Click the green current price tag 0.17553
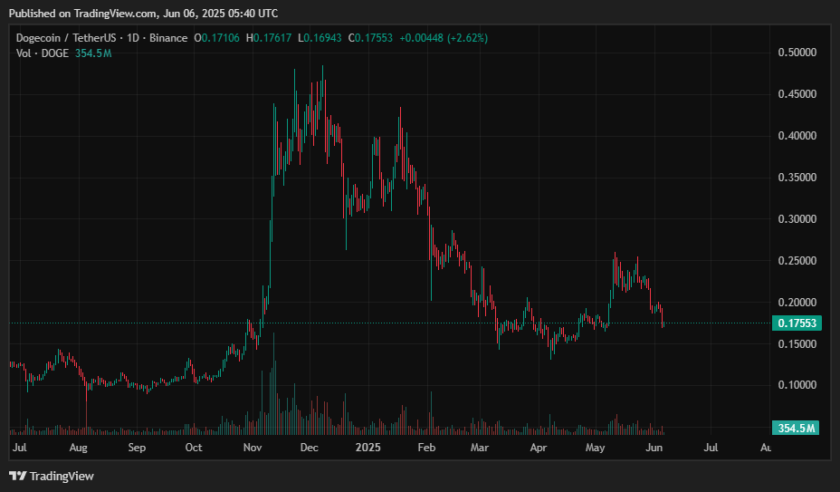The height and width of the screenshot is (492, 840). point(797,323)
